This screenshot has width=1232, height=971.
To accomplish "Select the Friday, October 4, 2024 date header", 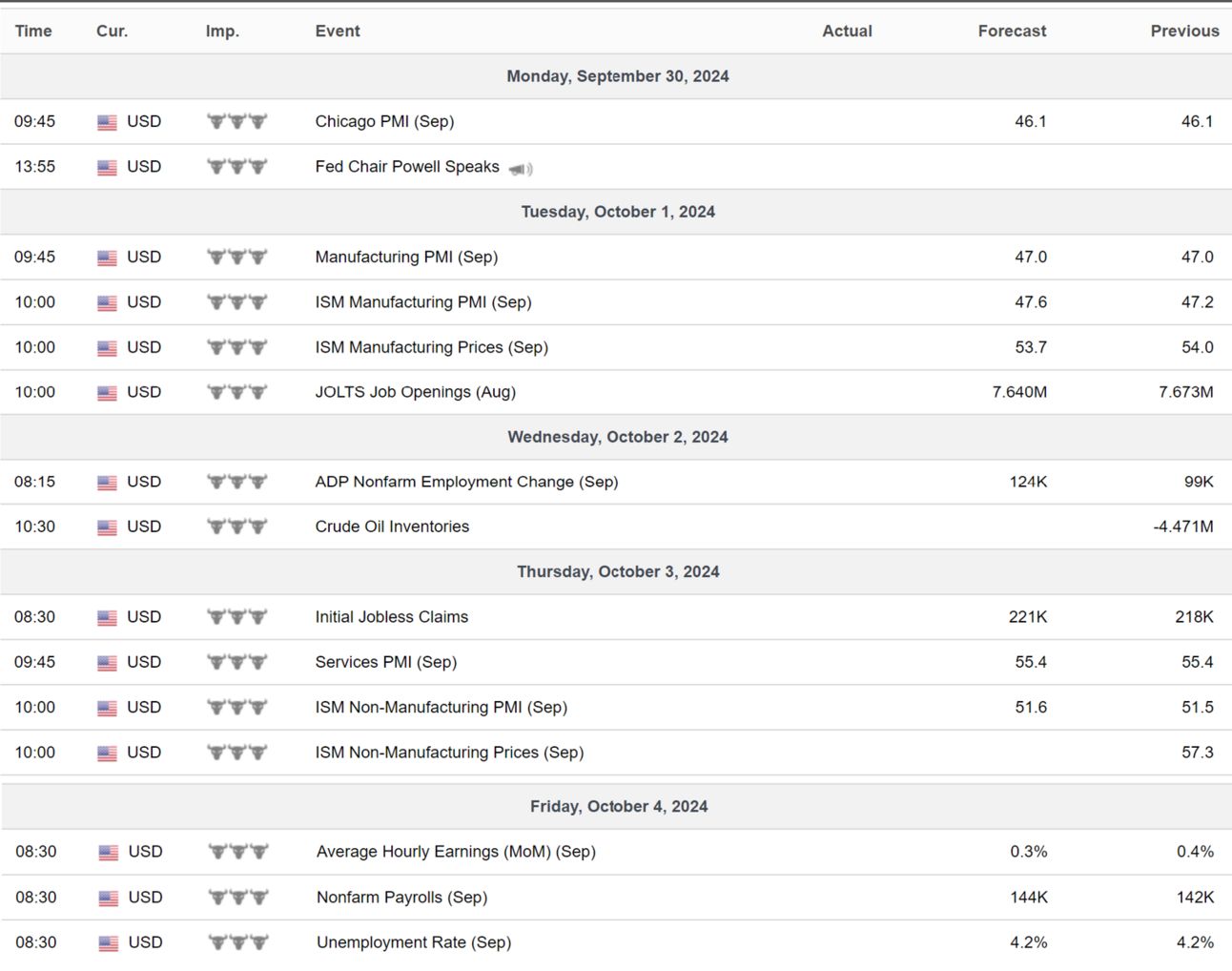I will click(x=618, y=805).
